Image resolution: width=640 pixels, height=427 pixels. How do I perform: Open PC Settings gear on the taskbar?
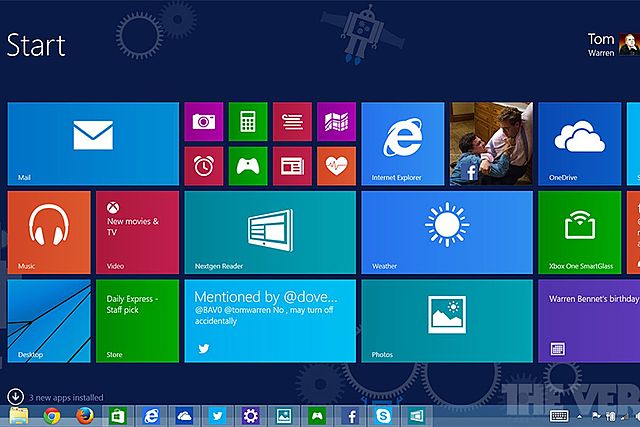(x=250, y=416)
